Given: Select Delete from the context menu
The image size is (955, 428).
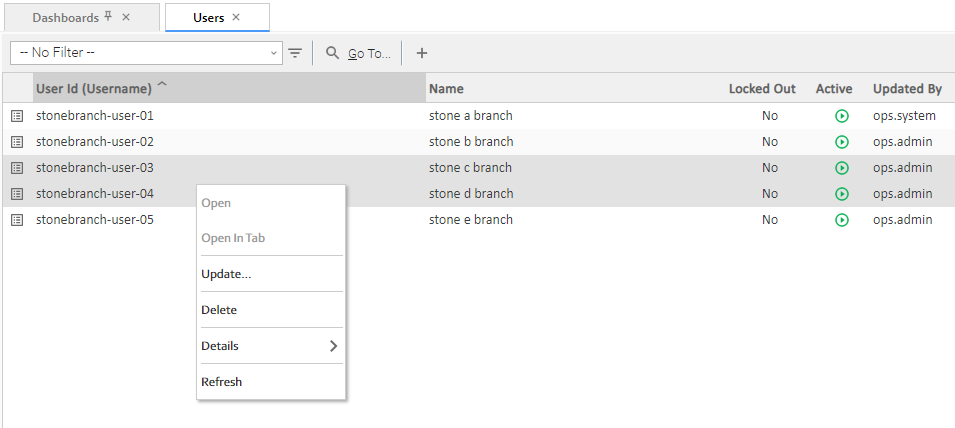Looking at the screenshot, I should [x=219, y=310].
